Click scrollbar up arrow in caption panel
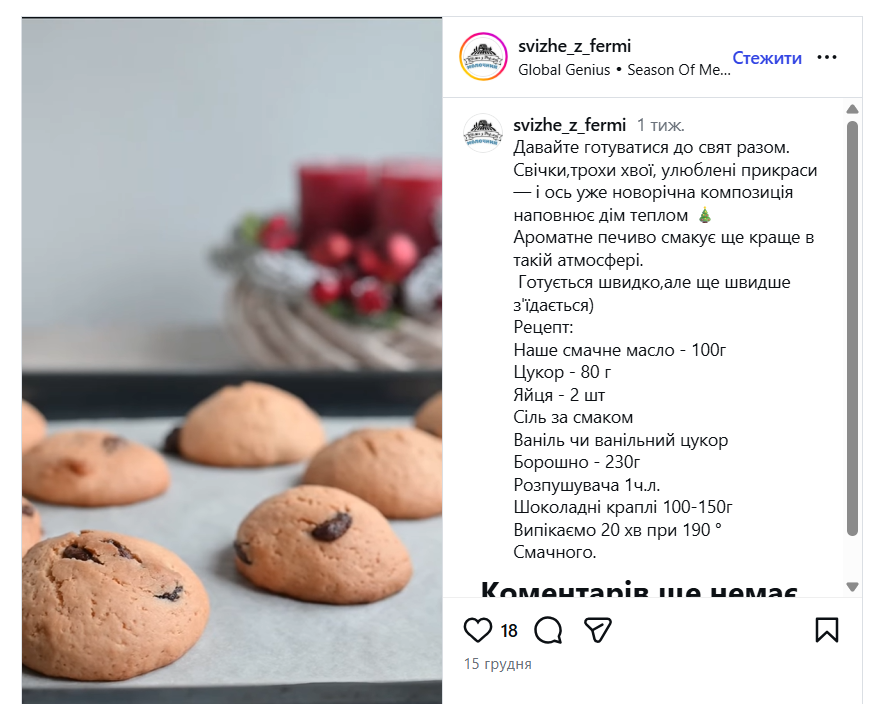Image resolution: width=869 pixels, height=704 pixels. click(x=852, y=109)
